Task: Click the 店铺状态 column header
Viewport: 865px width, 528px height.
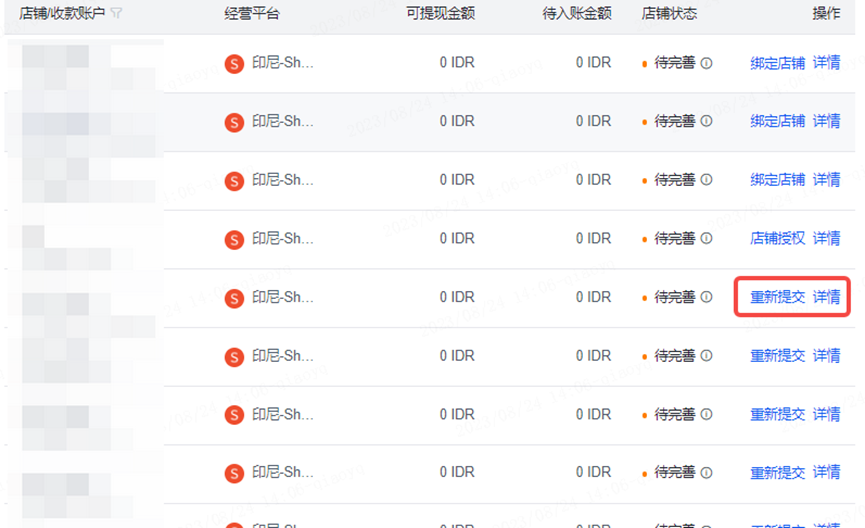Action: 669,13
